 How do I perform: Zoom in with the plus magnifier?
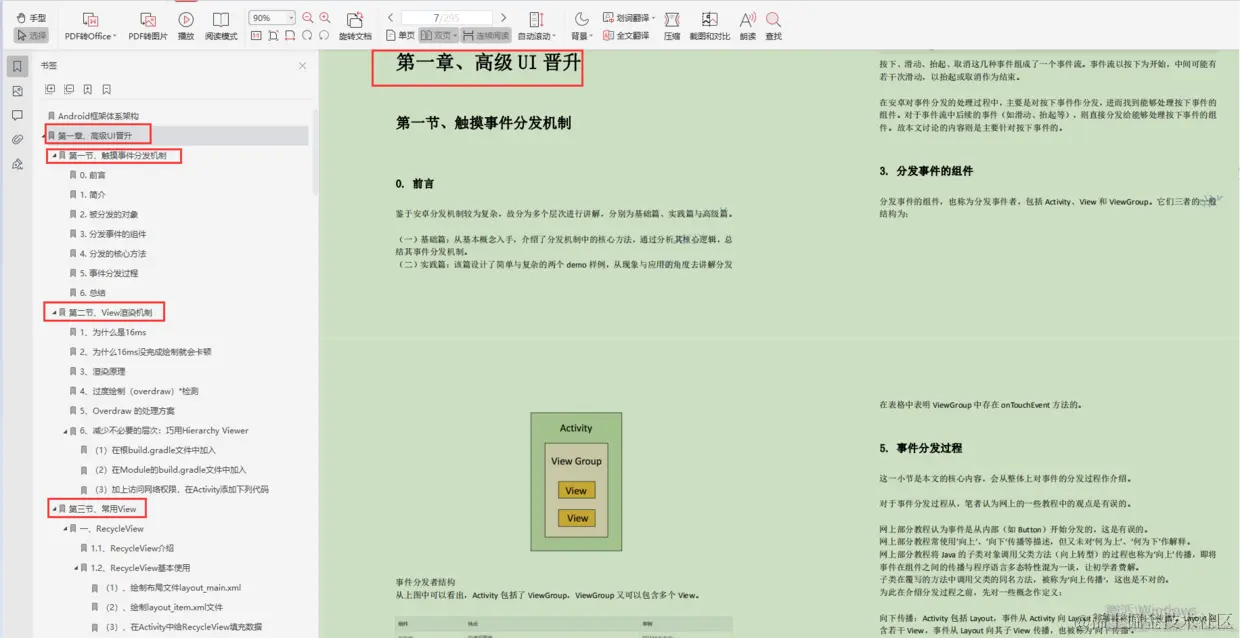tap(325, 18)
